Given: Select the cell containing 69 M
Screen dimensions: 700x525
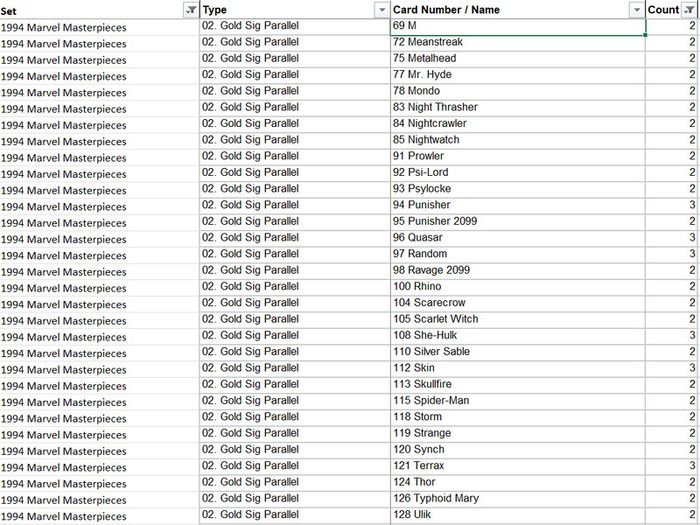Looking at the screenshot, I should [x=518, y=26].
